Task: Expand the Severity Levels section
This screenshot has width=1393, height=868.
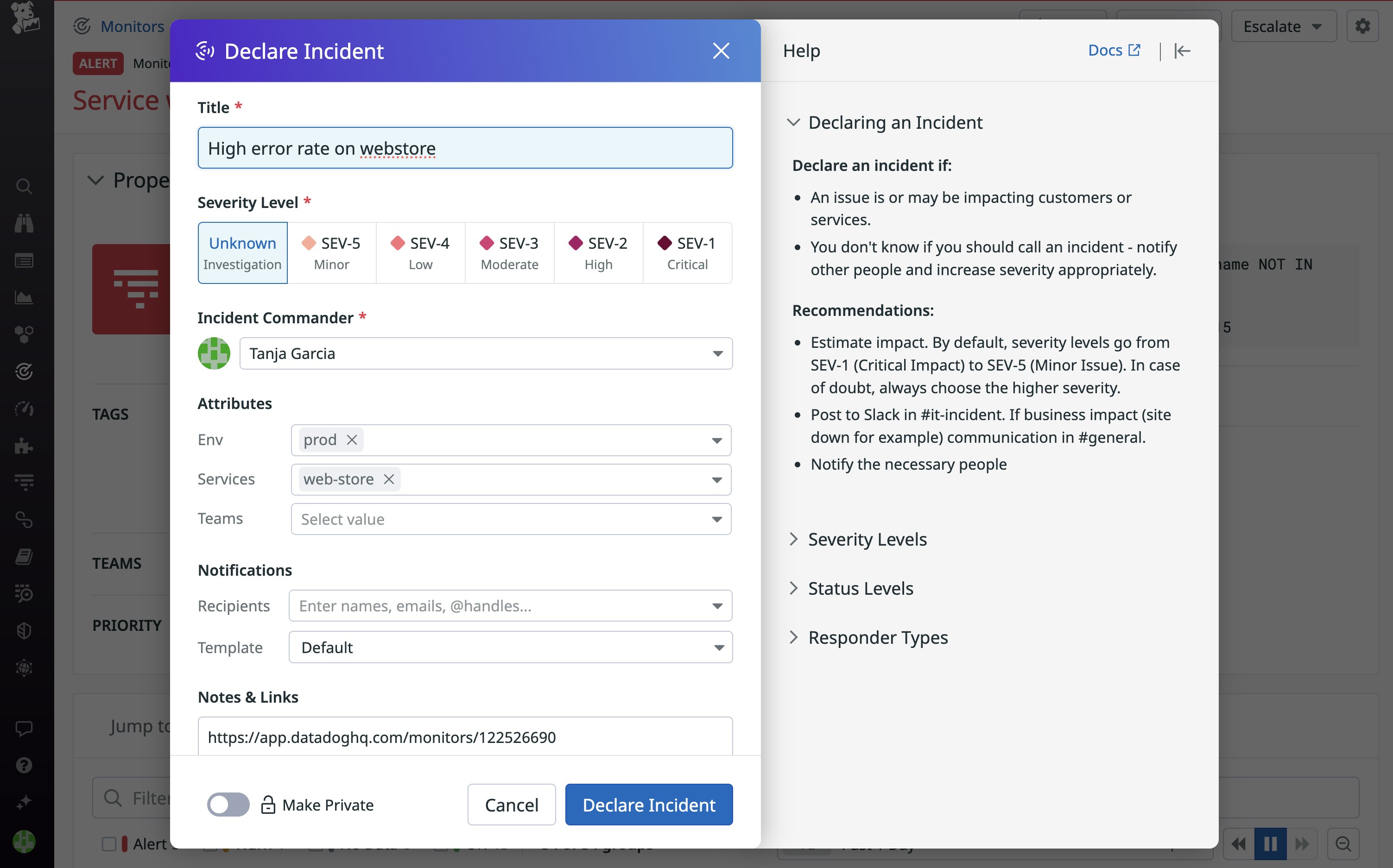Action: [795, 539]
